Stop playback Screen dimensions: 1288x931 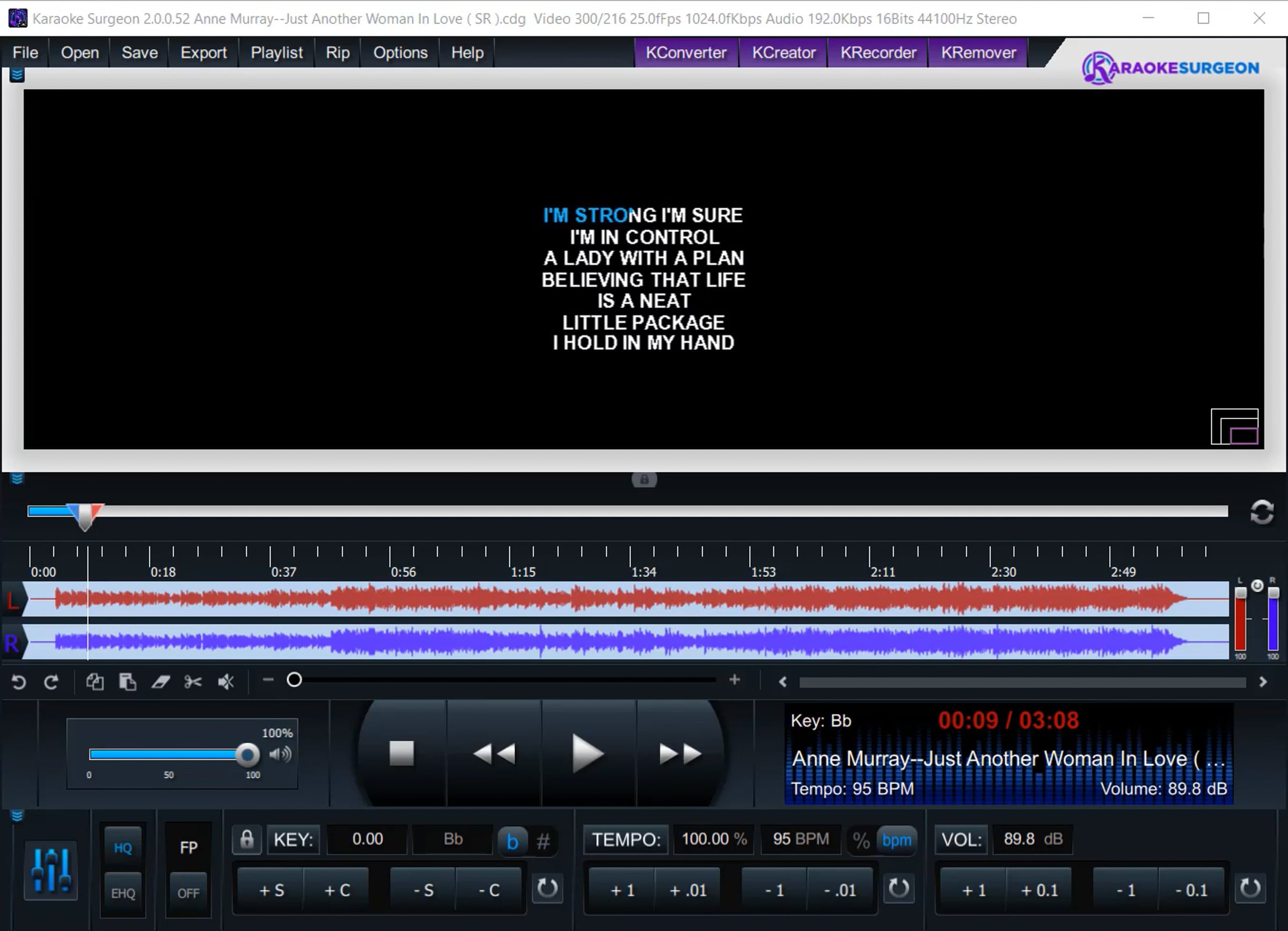click(x=401, y=754)
